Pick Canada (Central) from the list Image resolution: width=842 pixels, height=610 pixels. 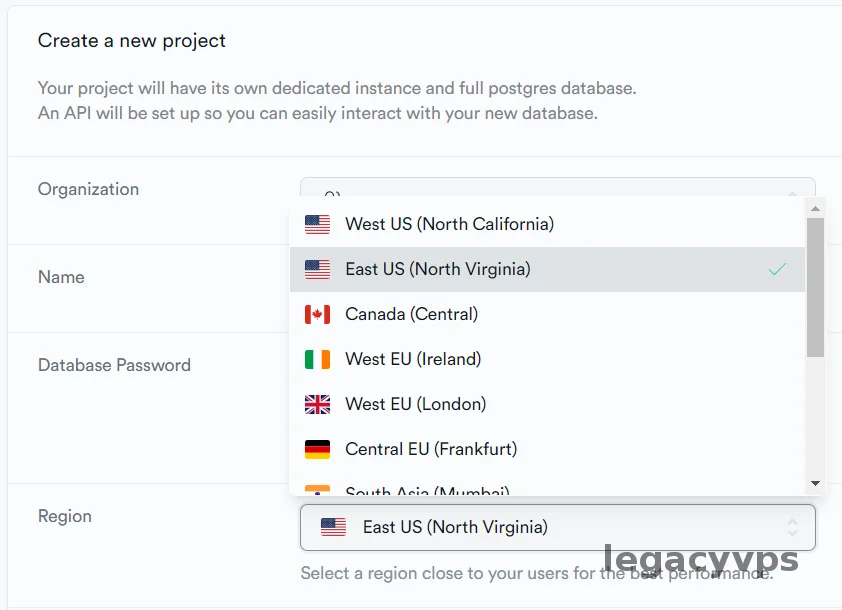[411, 314]
